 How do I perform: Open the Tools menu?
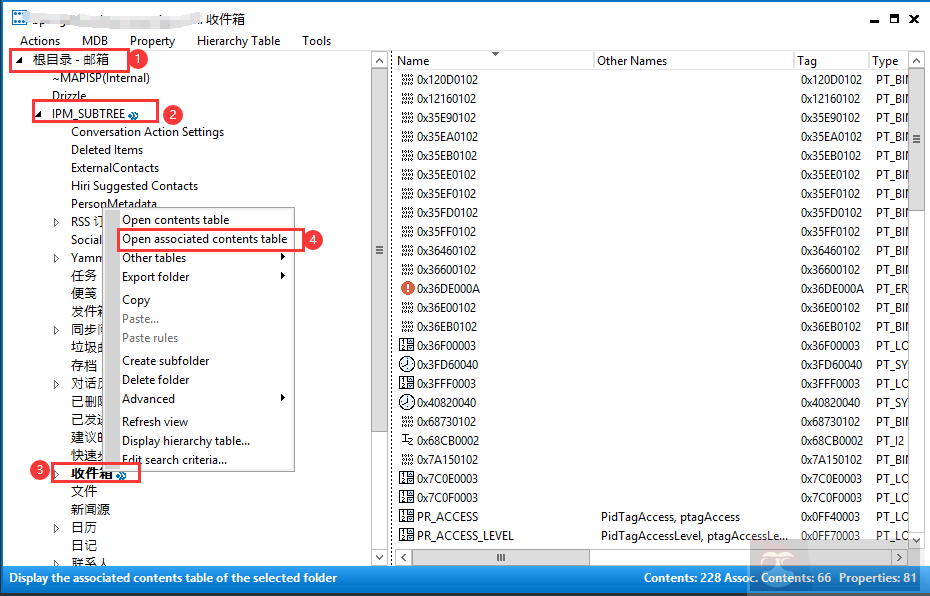point(316,41)
